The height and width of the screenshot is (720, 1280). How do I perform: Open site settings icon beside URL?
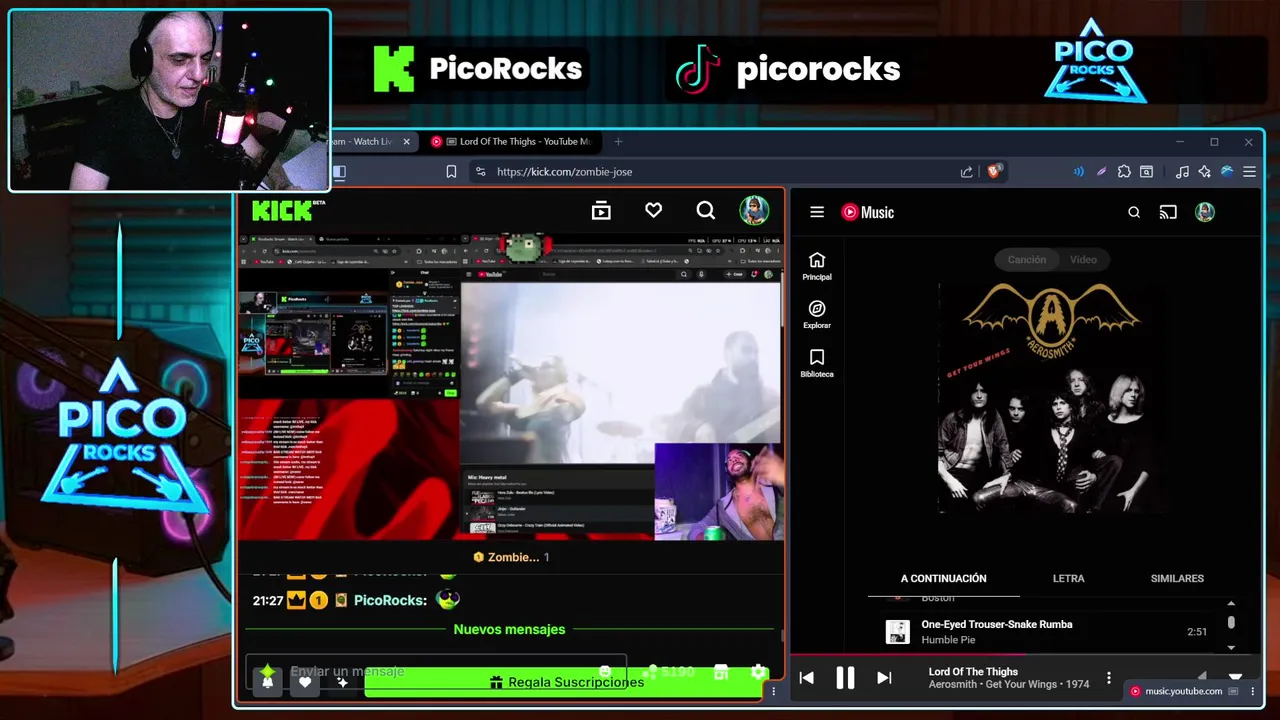480,172
